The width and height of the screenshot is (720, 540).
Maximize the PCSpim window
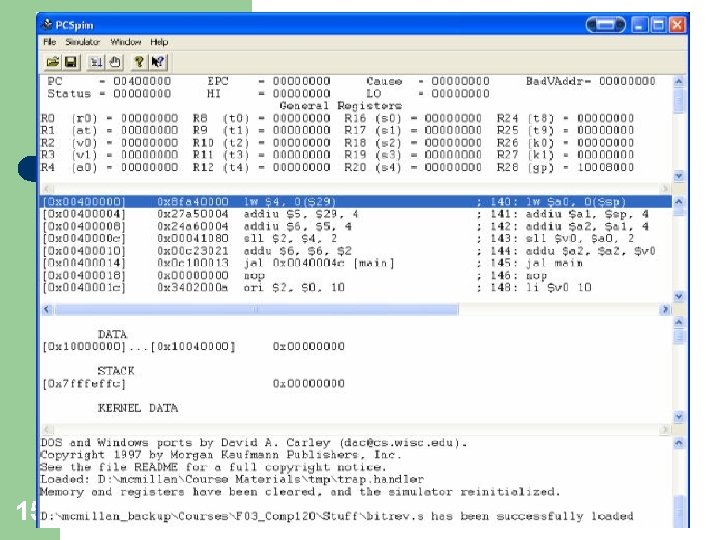click(658, 25)
